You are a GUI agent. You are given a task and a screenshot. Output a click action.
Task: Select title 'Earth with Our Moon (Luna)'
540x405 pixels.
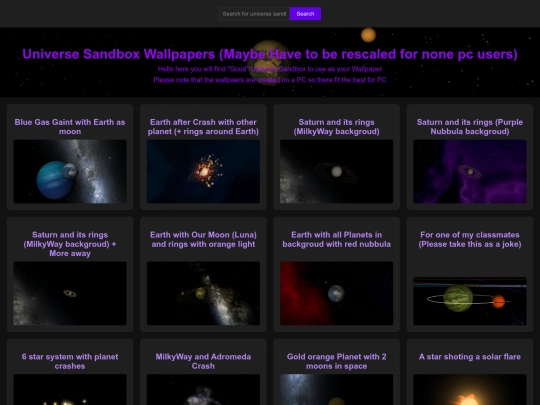click(x=203, y=239)
